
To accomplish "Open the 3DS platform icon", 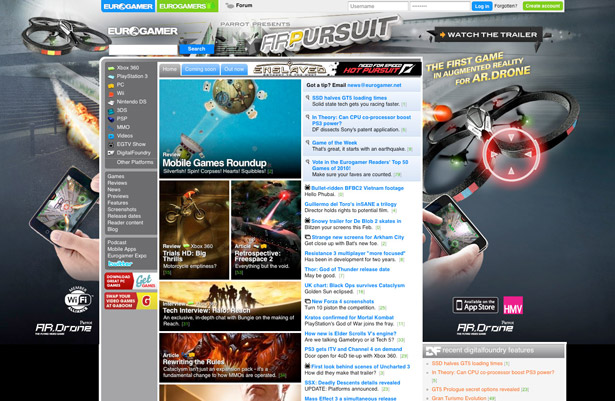I will [111, 111].
